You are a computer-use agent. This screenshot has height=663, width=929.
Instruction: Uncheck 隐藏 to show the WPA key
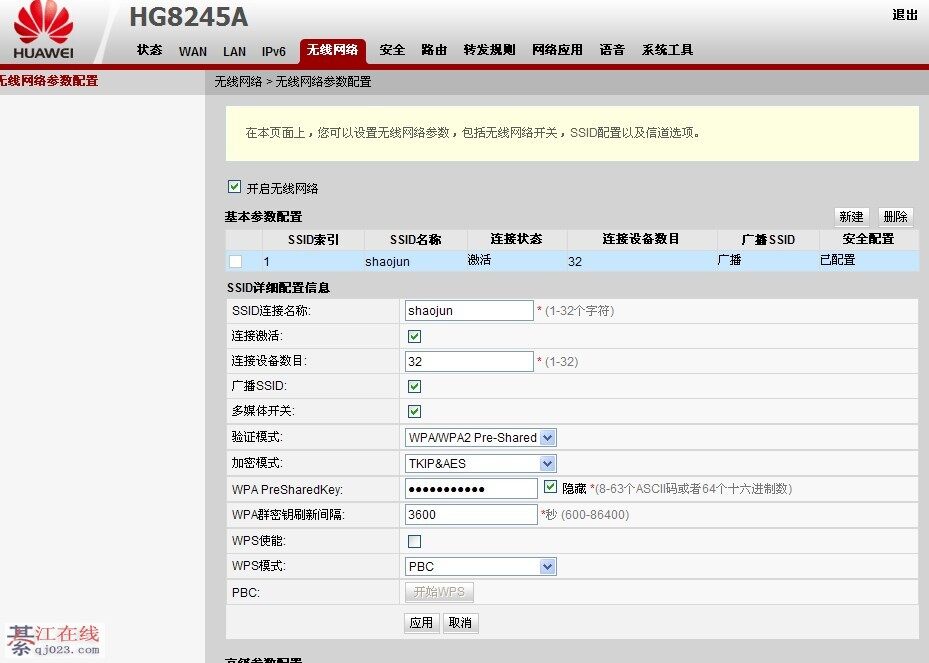550,487
